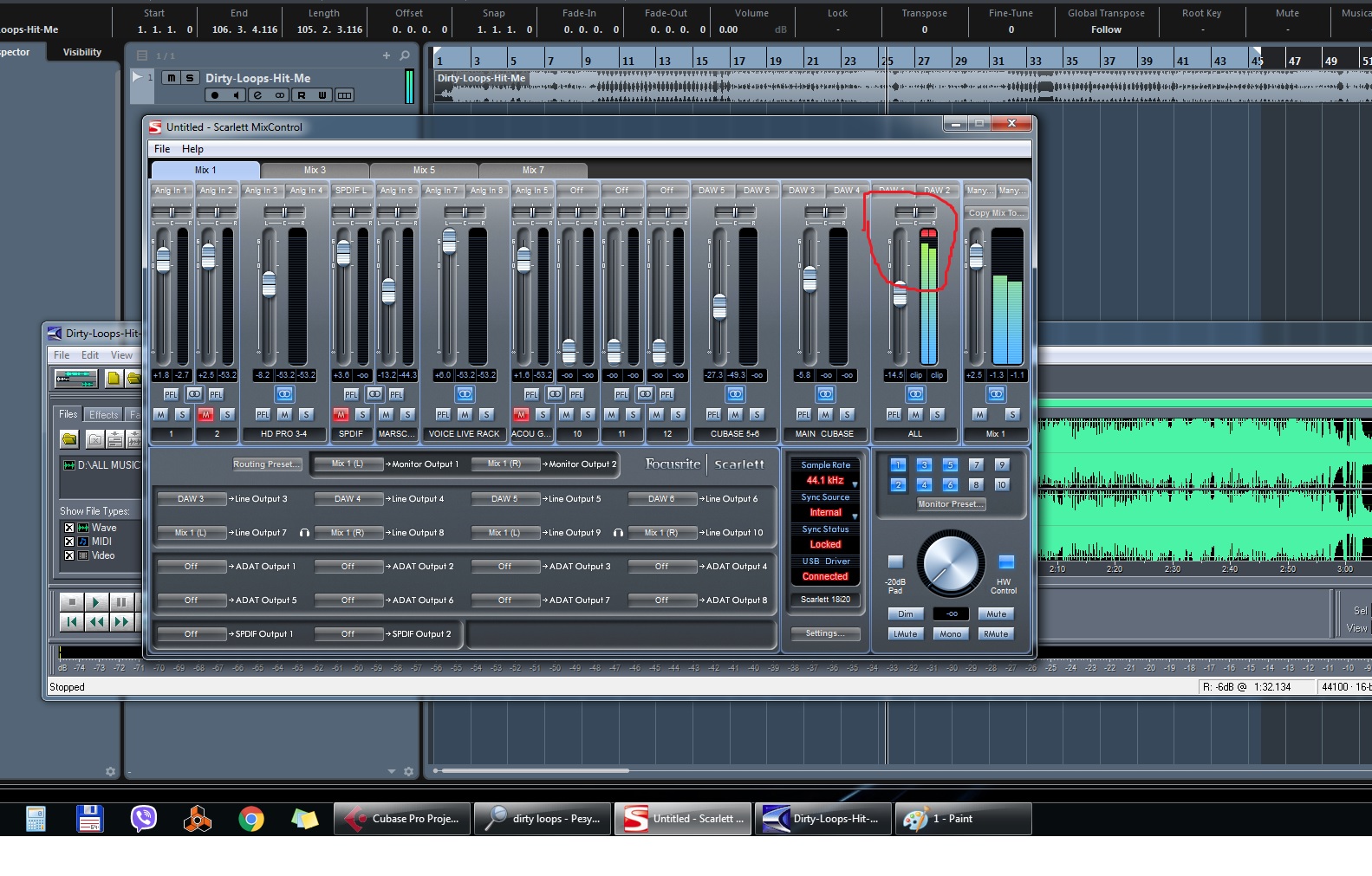Switch to the Mix 5 tab
Image resolution: width=1372 pixels, height=876 pixels.
click(x=424, y=171)
